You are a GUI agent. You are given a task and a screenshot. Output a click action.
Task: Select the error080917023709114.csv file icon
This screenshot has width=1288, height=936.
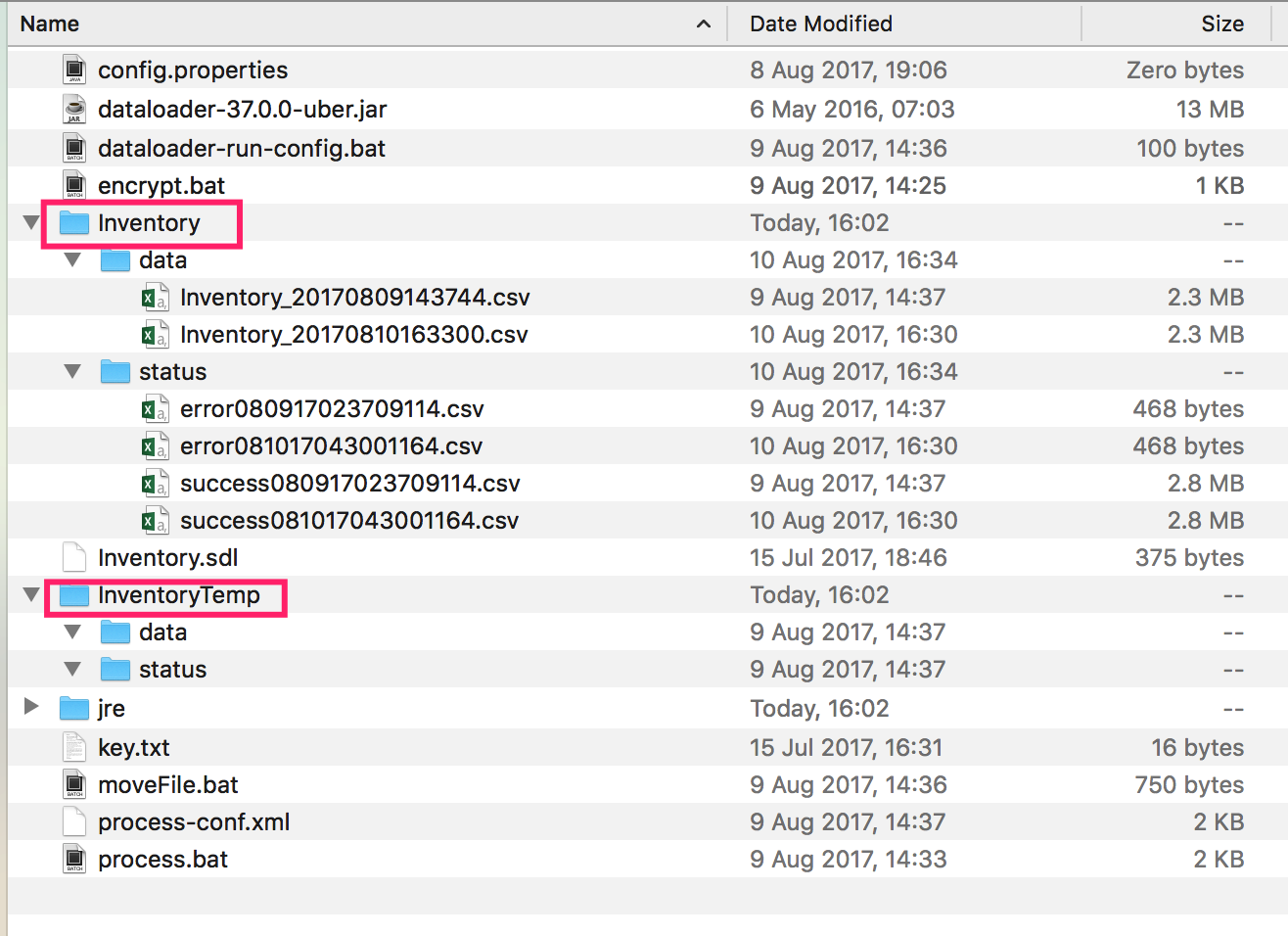(x=155, y=409)
